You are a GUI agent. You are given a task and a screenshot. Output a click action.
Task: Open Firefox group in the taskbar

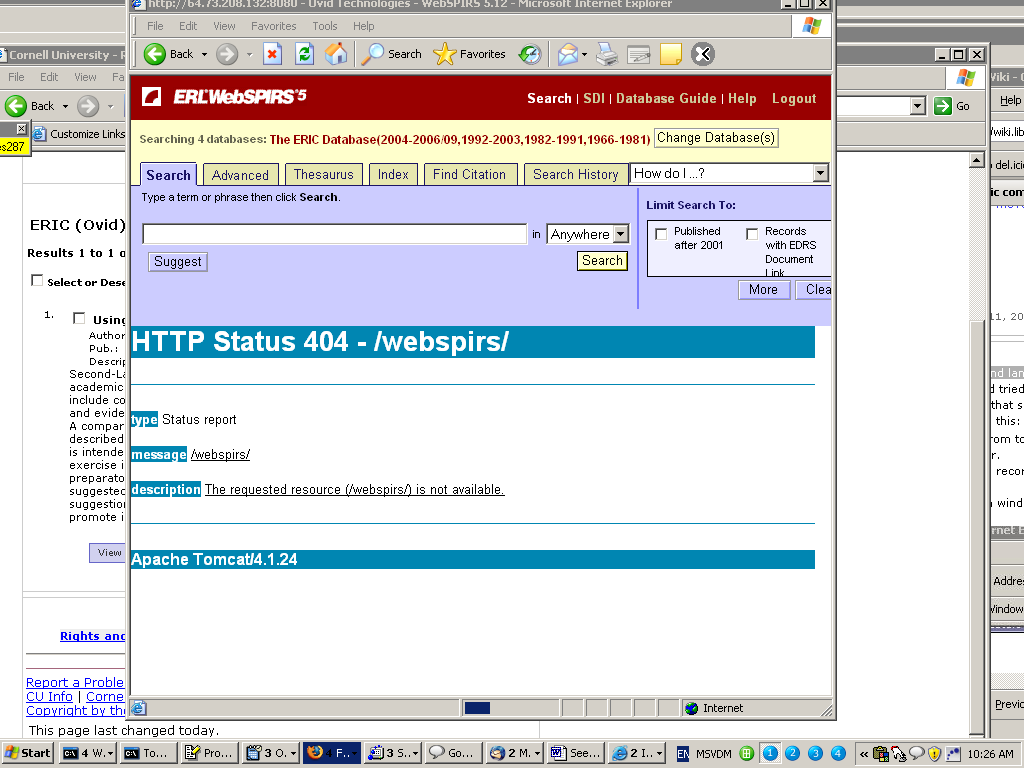tap(332, 753)
